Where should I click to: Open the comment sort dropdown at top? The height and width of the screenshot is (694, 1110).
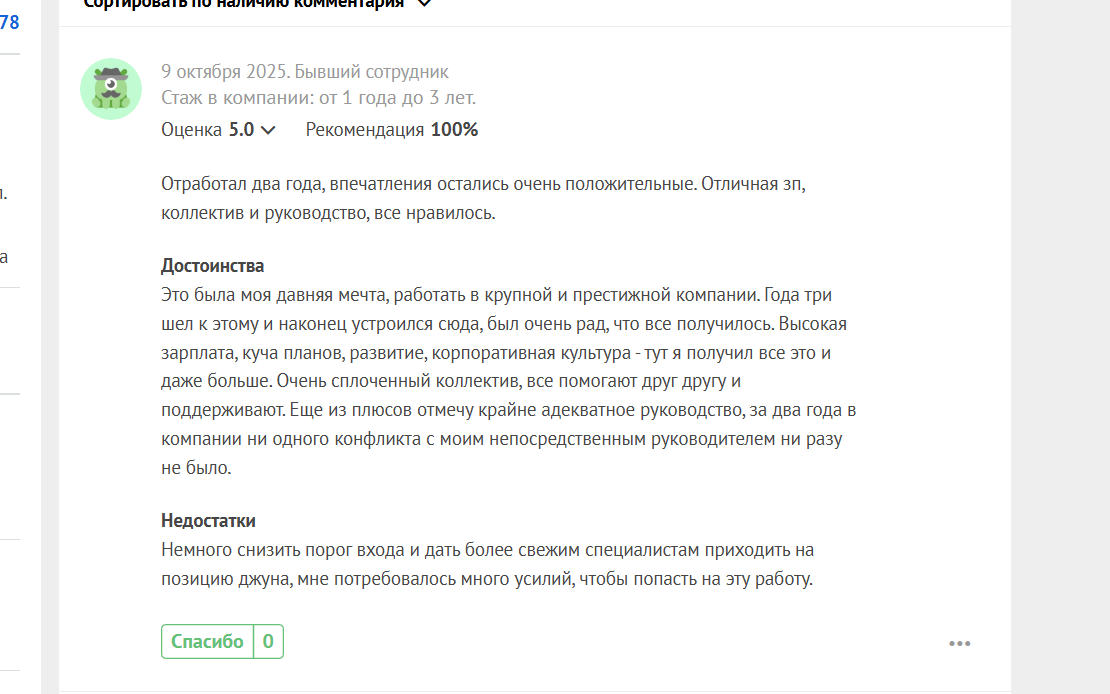click(x=245, y=3)
